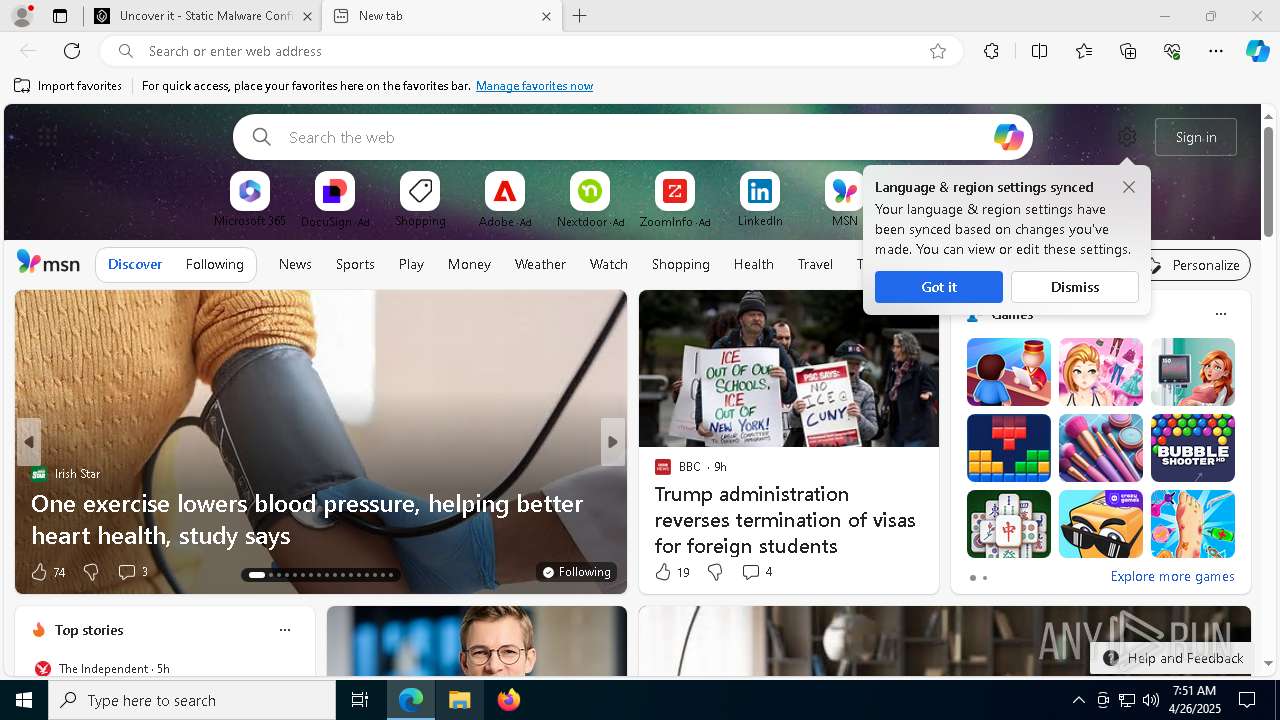The image size is (1280, 720).
Task: Open the Favorites hub icon
Action: 1084,51
